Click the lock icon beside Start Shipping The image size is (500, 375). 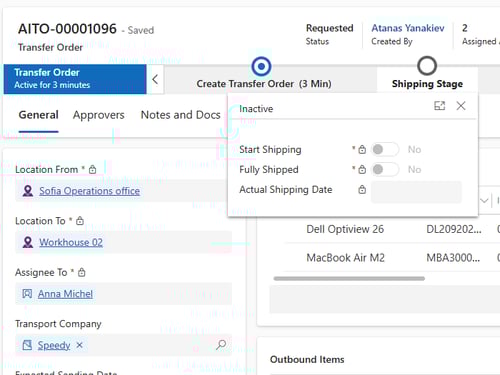tap(362, 150)
